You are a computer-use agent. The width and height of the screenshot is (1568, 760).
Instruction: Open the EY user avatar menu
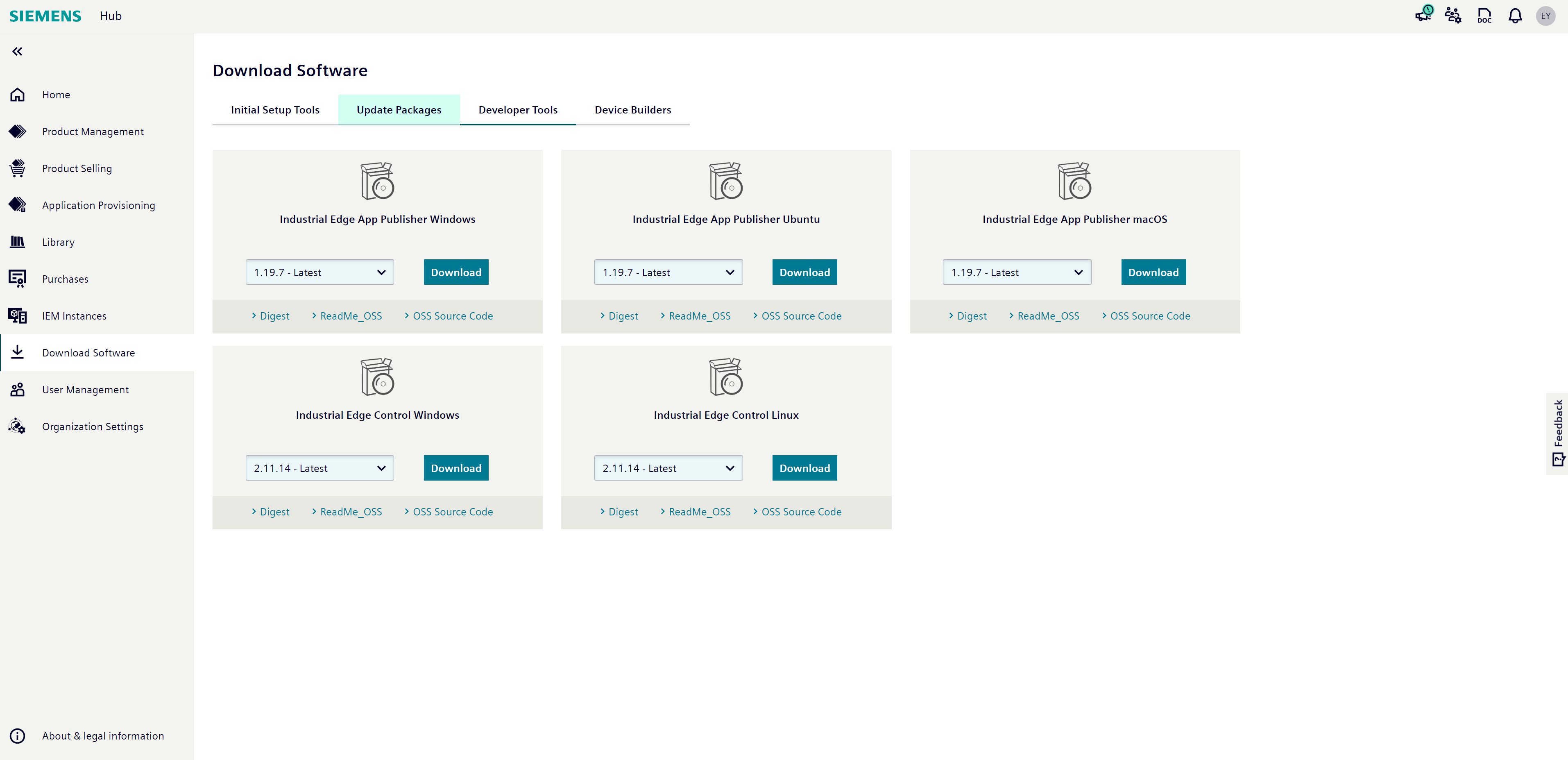tap(1546, 16)
